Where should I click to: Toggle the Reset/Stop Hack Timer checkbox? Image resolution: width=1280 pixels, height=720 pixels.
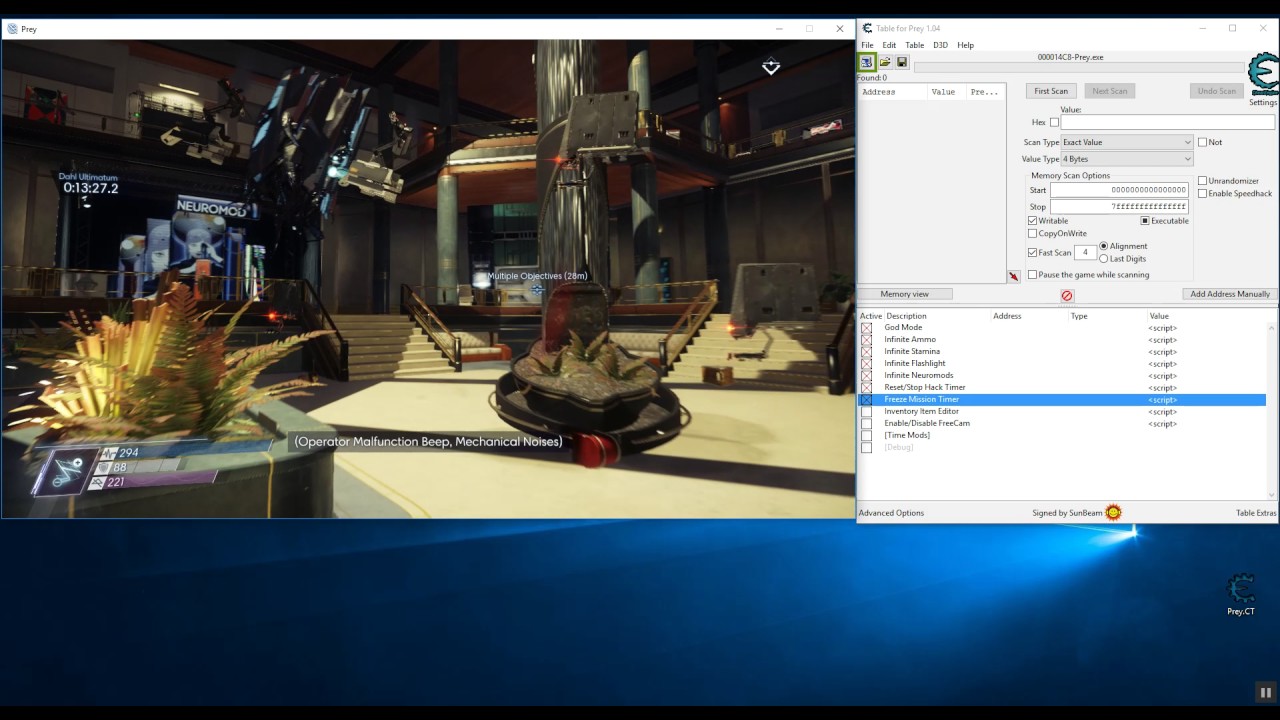pos(866,388)
